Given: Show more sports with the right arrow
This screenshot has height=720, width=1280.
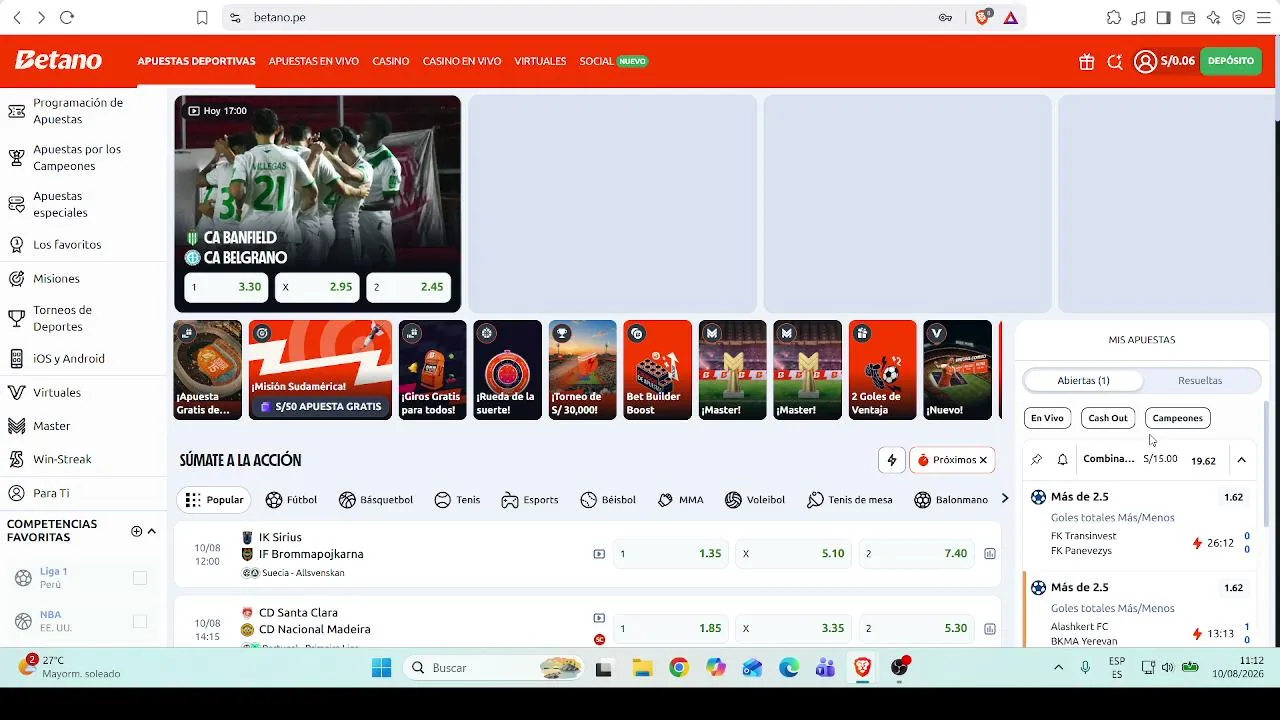Looking at the screenshot, I should pyautogui.click(x=1005, y=499).
